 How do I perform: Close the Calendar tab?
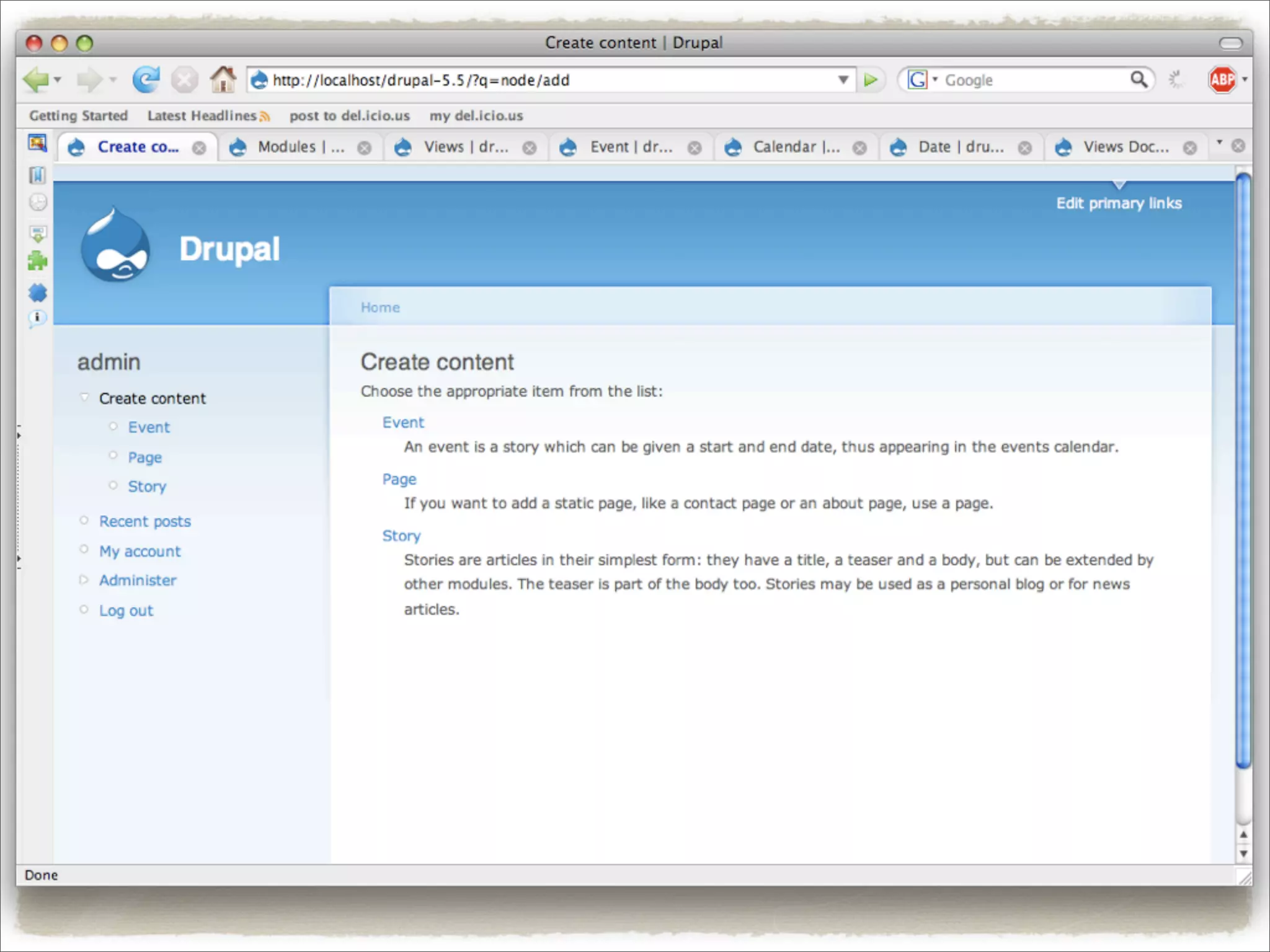pyautogui.click(x=859, y=148)
